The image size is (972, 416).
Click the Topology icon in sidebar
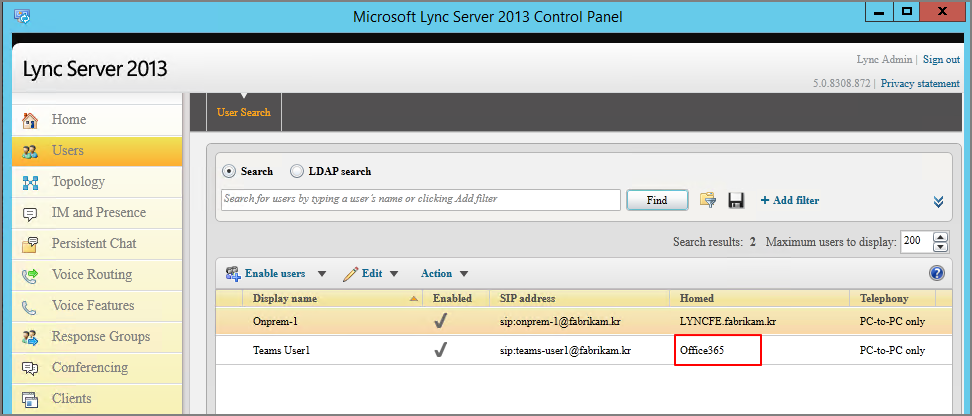(30, 182)
